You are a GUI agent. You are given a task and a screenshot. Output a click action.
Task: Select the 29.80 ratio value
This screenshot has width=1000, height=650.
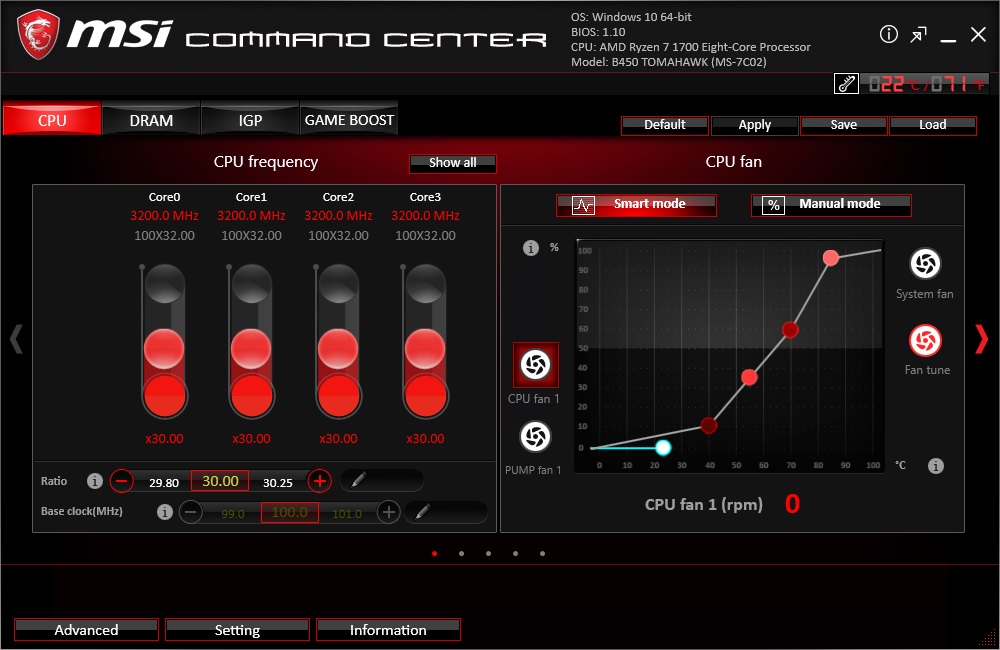(x=164, y=483)
